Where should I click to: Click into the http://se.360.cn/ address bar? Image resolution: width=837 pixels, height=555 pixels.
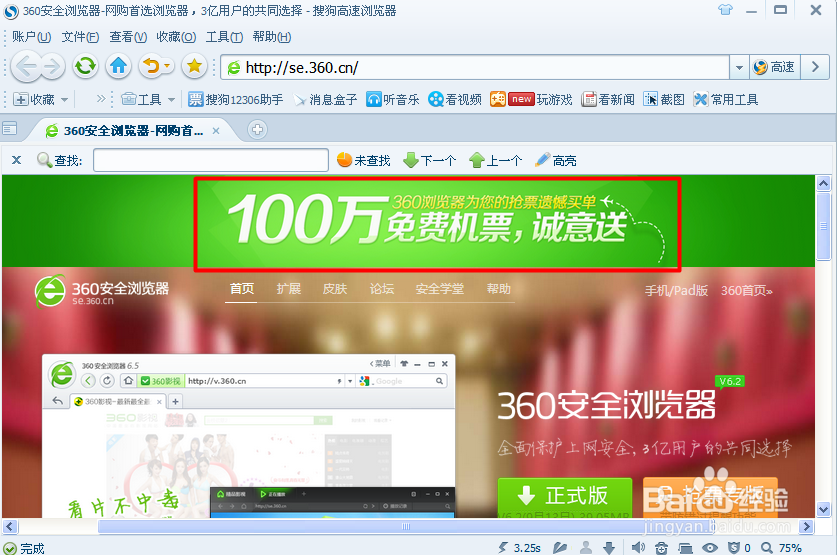(x=475, y=67)
